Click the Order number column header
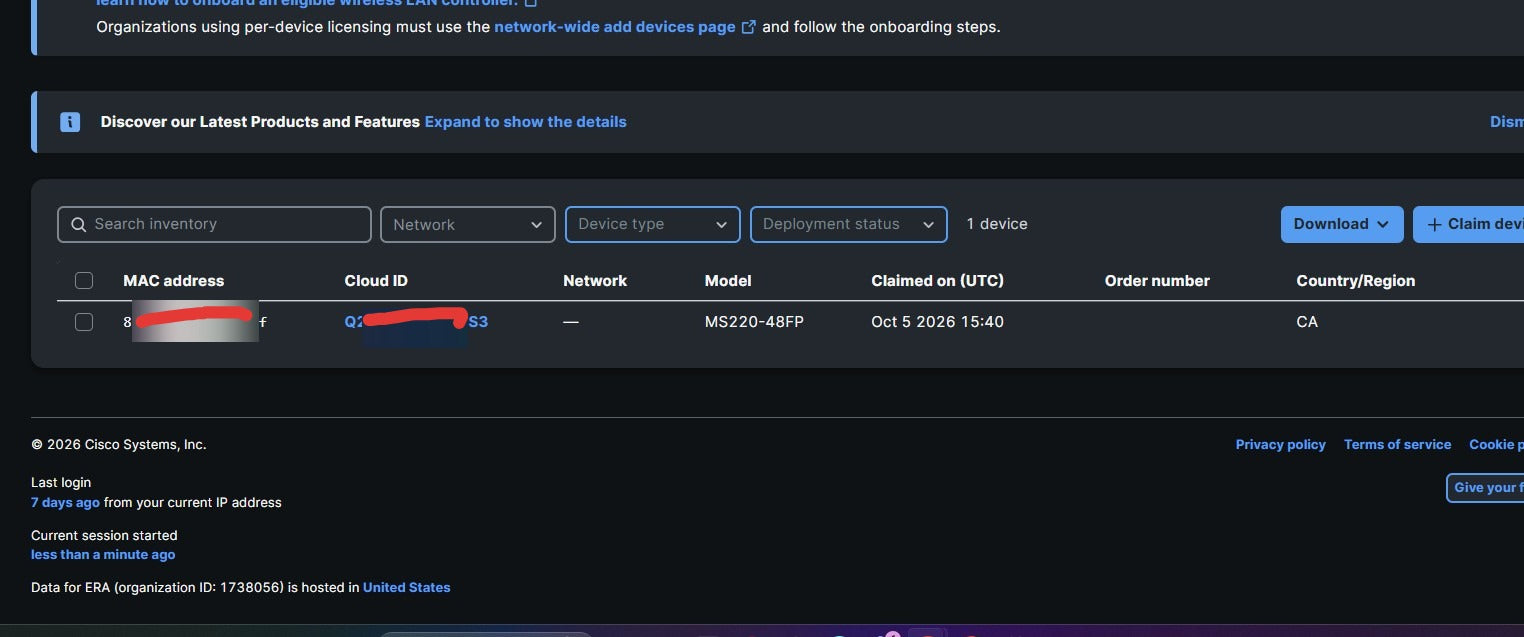Image resolution: width=1524 pixels, height=637 pixels. (x=1157, y=281)
